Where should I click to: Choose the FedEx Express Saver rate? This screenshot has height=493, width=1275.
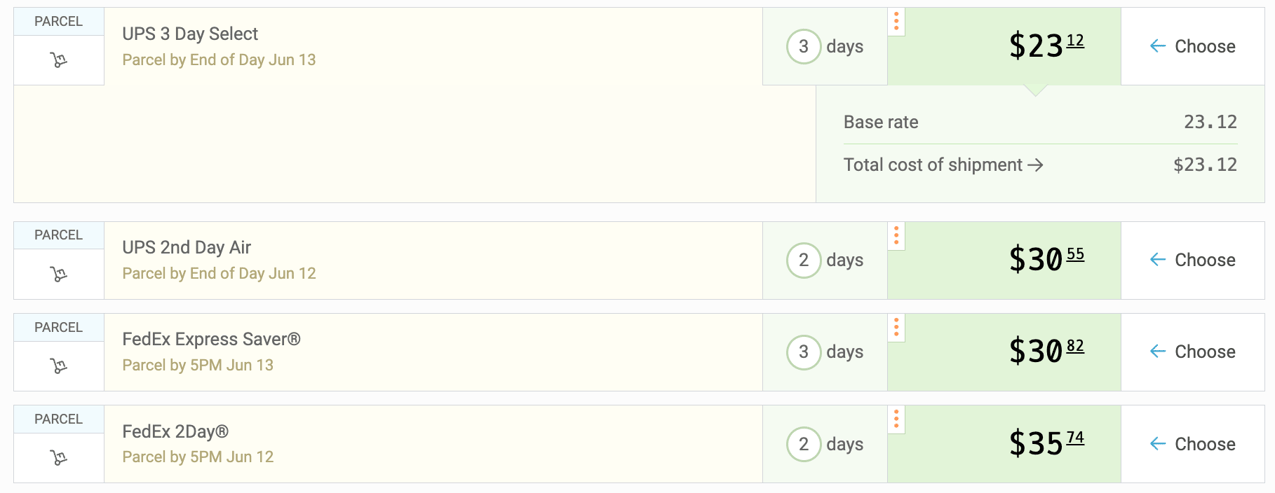(1192, 352)
